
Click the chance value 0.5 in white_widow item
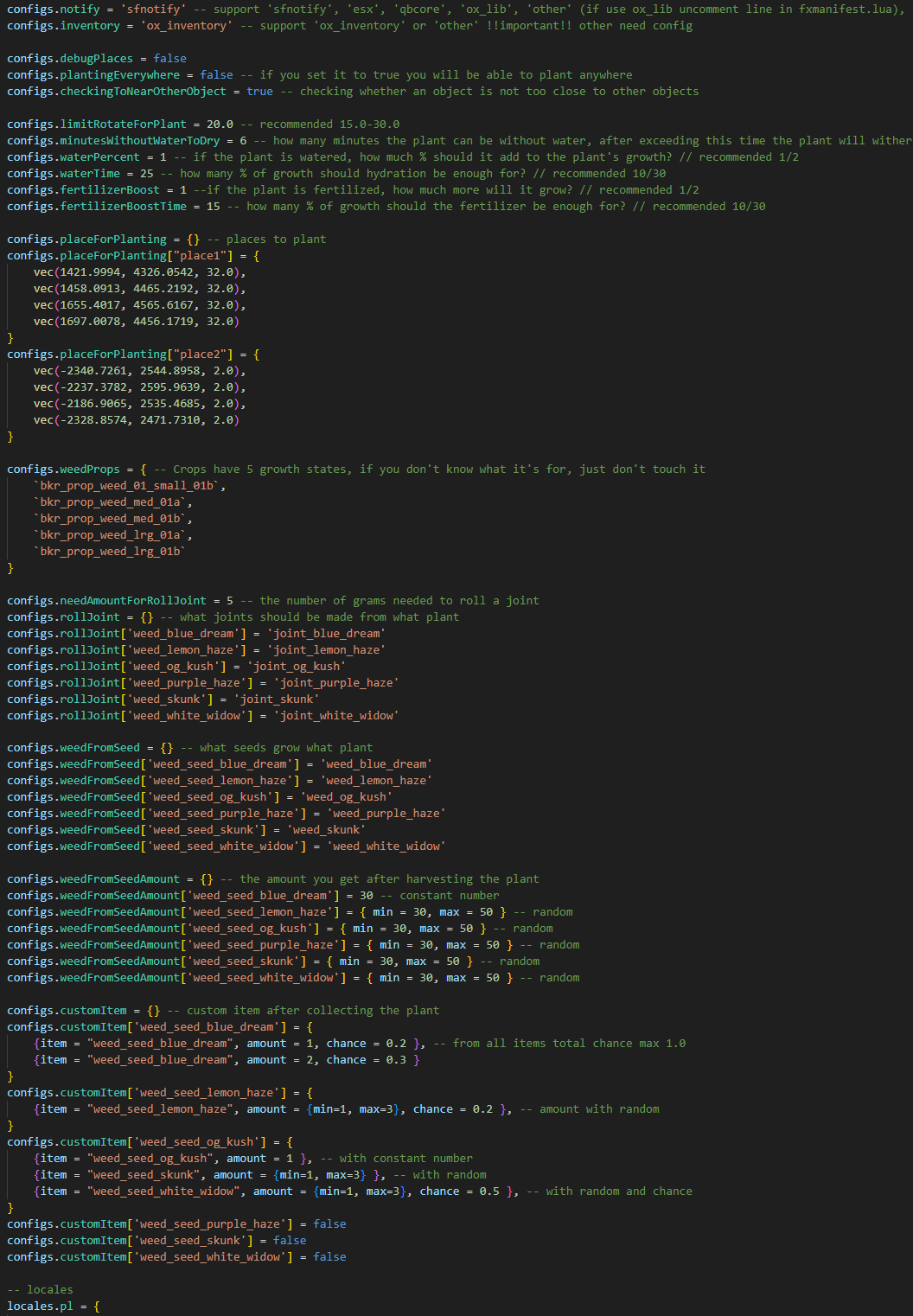(489, 1191)
